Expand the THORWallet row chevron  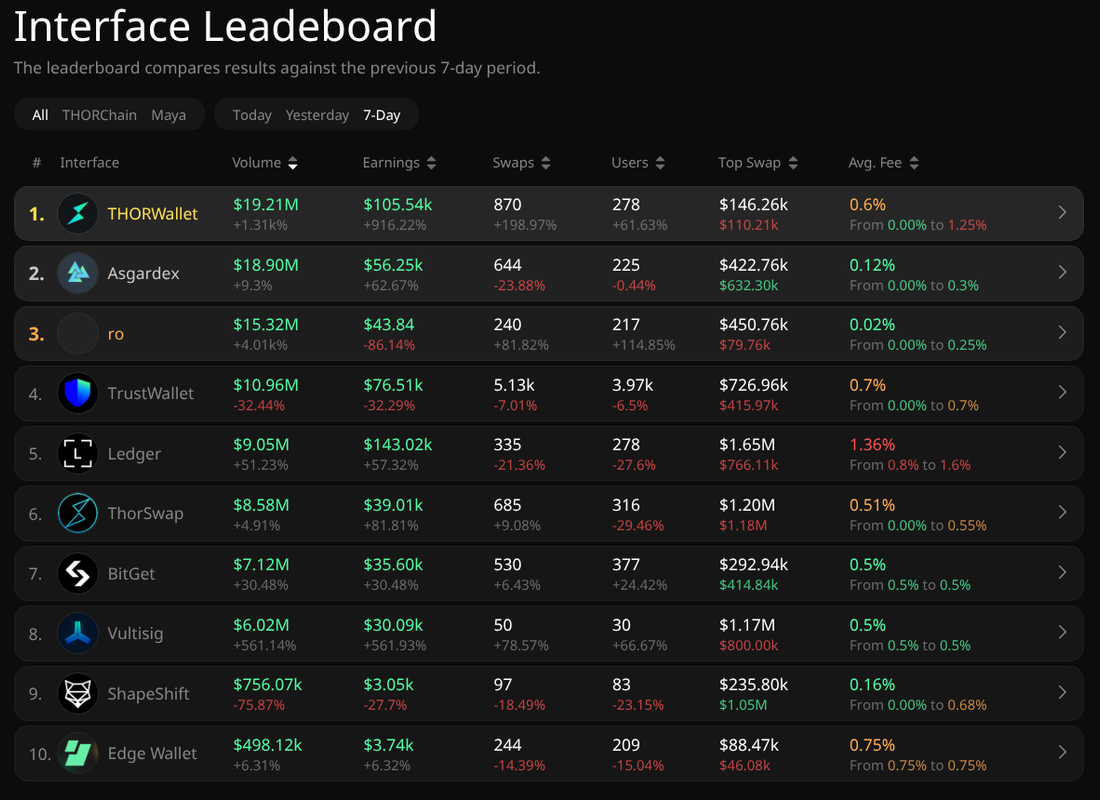(x=1062, y=213)
